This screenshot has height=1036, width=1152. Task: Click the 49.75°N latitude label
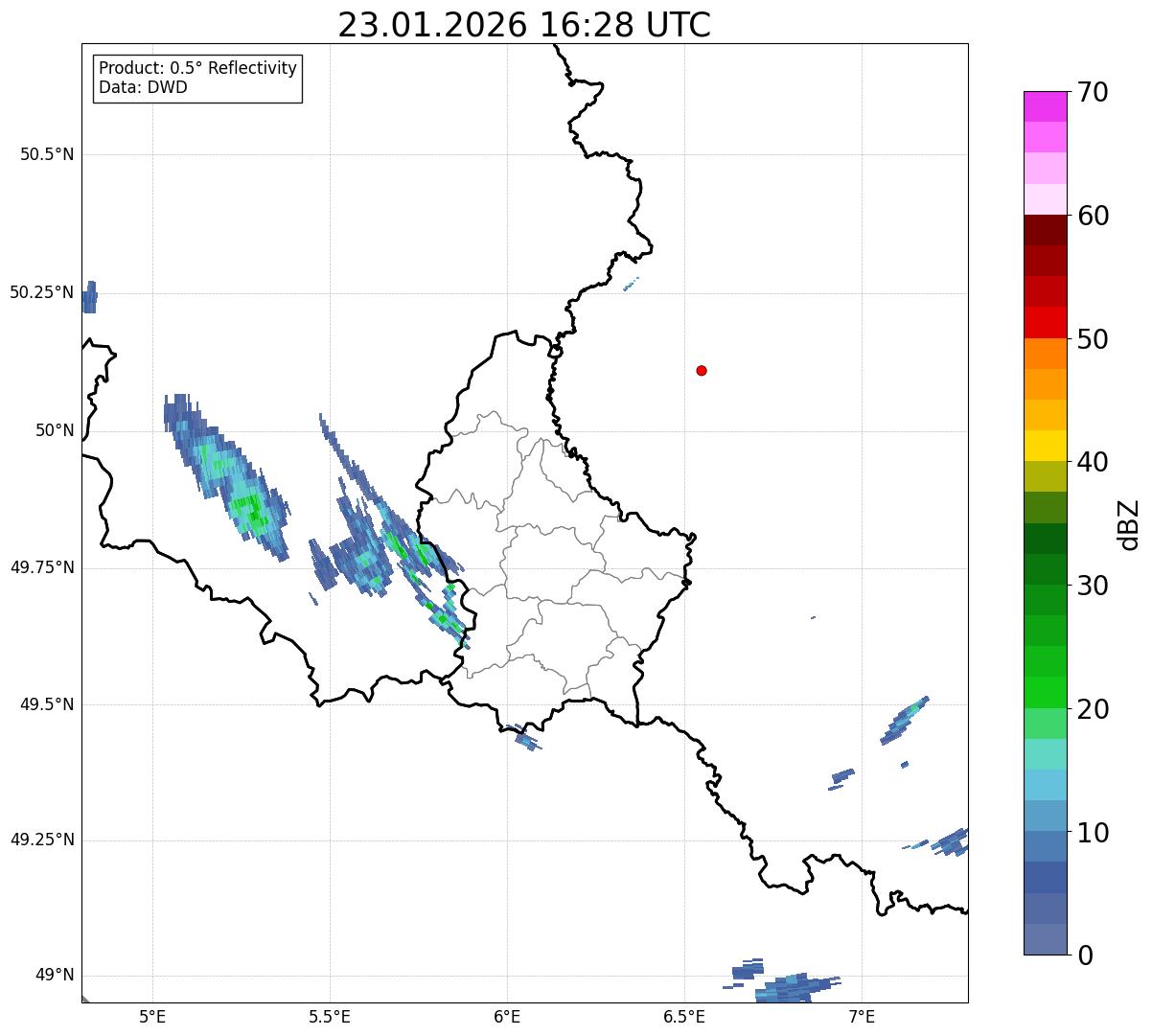tap(41, 567)
